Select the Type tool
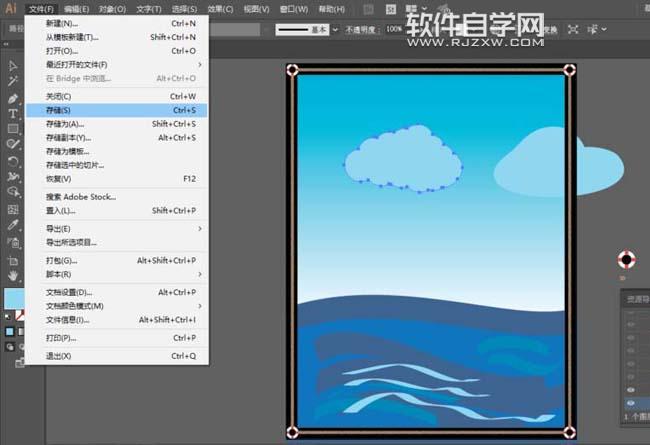Screen dimensions: 650x445 click(x=13, y=115)
